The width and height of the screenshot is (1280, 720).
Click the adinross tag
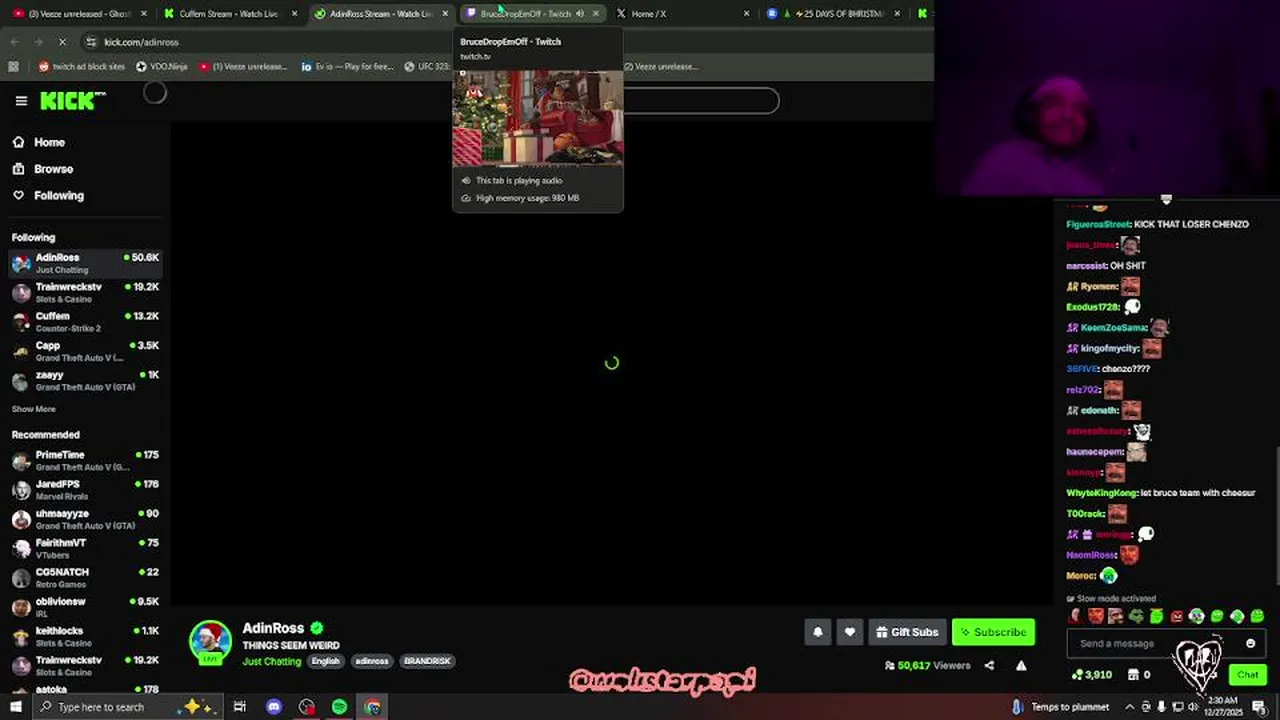(372, 661)
